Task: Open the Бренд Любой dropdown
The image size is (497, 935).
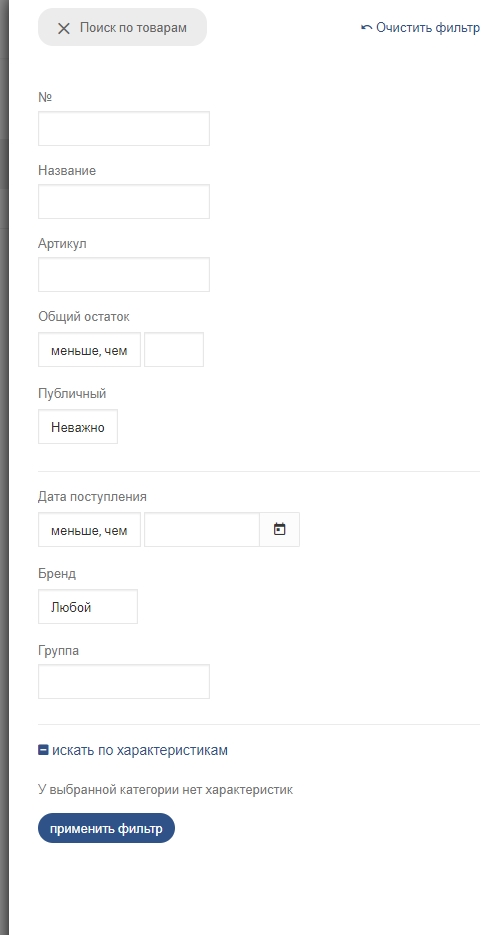Action: pos(88,607)
